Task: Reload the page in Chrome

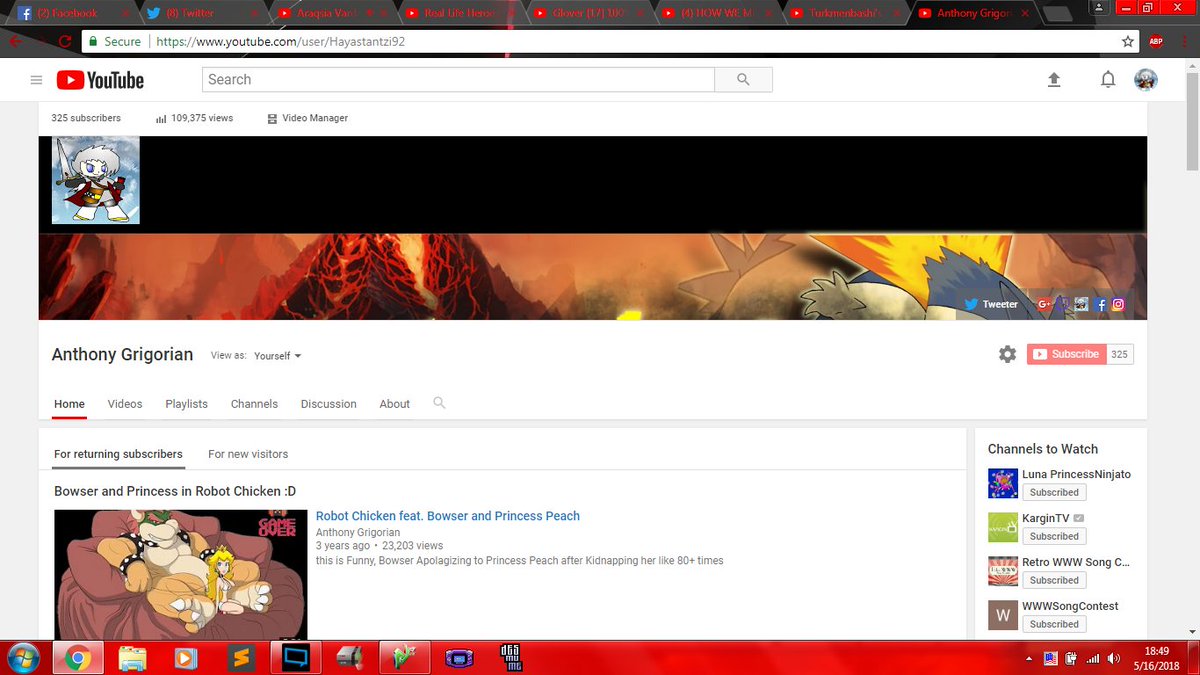Action: click(x=65, y=42)
